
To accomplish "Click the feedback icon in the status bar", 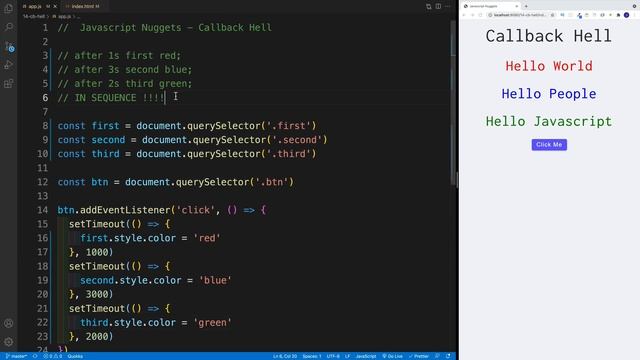I will (x=437, y=356).
